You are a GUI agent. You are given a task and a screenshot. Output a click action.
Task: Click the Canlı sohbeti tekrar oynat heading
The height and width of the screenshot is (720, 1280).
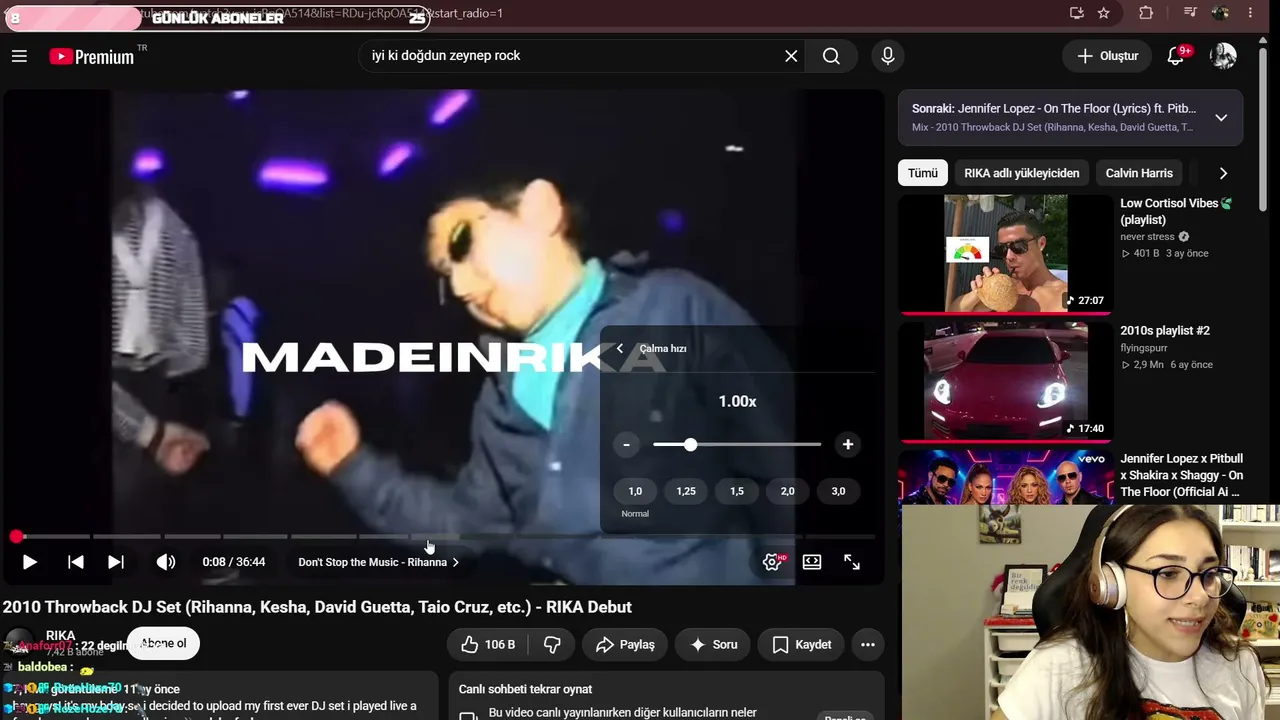coord(525,689)
